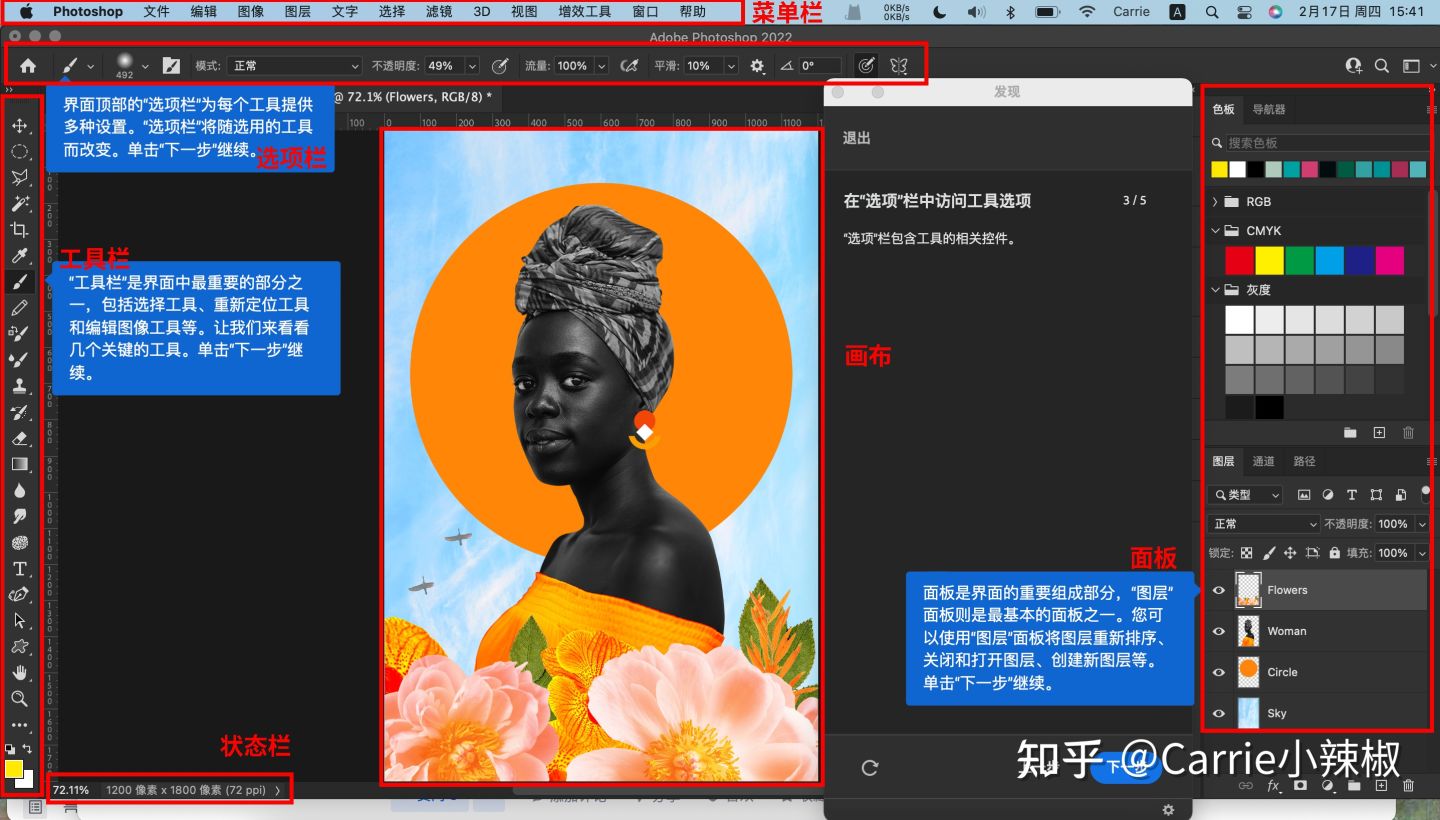Select the Brush tool in toolbar
Viewport: 1440px width, 820px height.
pos(20,282)
